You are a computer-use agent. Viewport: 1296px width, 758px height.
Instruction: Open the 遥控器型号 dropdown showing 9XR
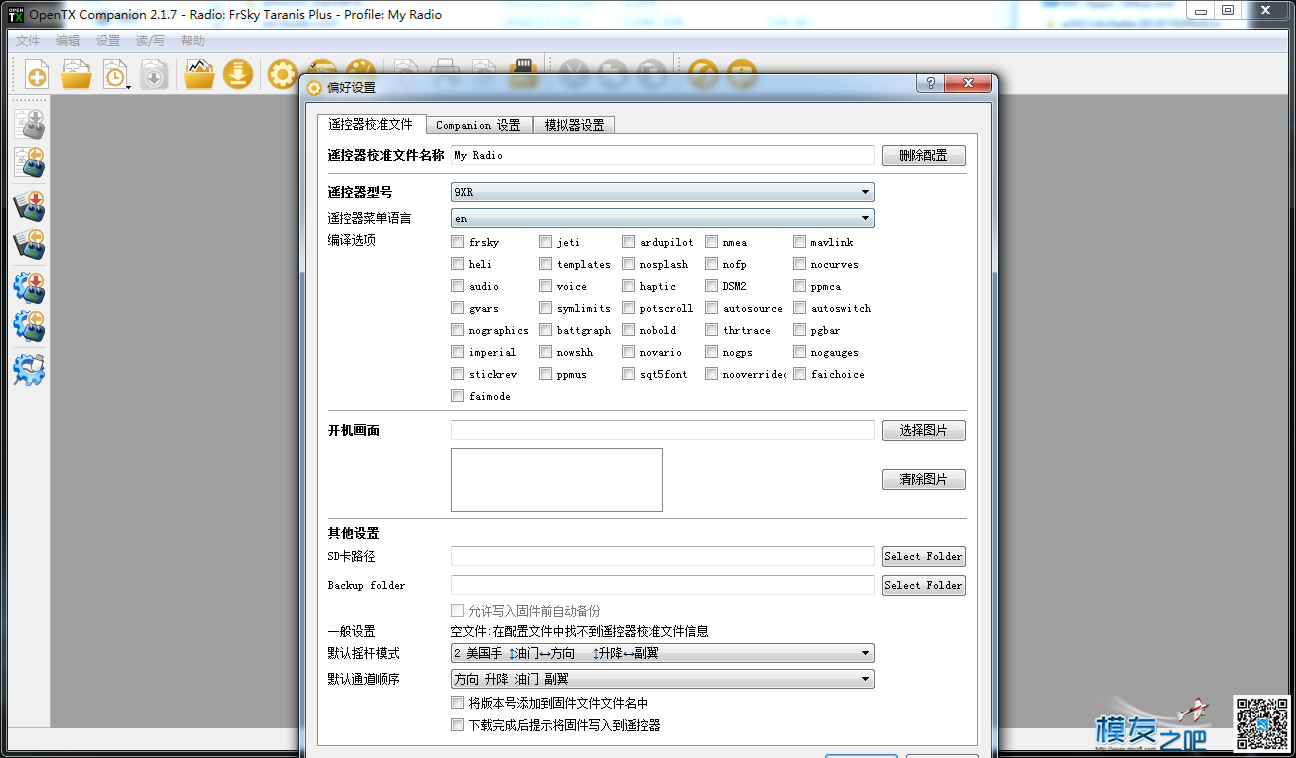tap(662, 192)
